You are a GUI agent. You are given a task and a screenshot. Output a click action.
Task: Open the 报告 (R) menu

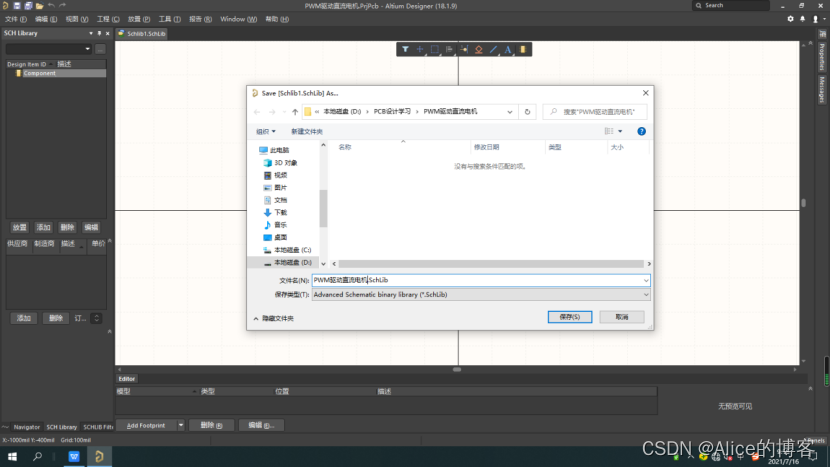(x=200, y=19)
